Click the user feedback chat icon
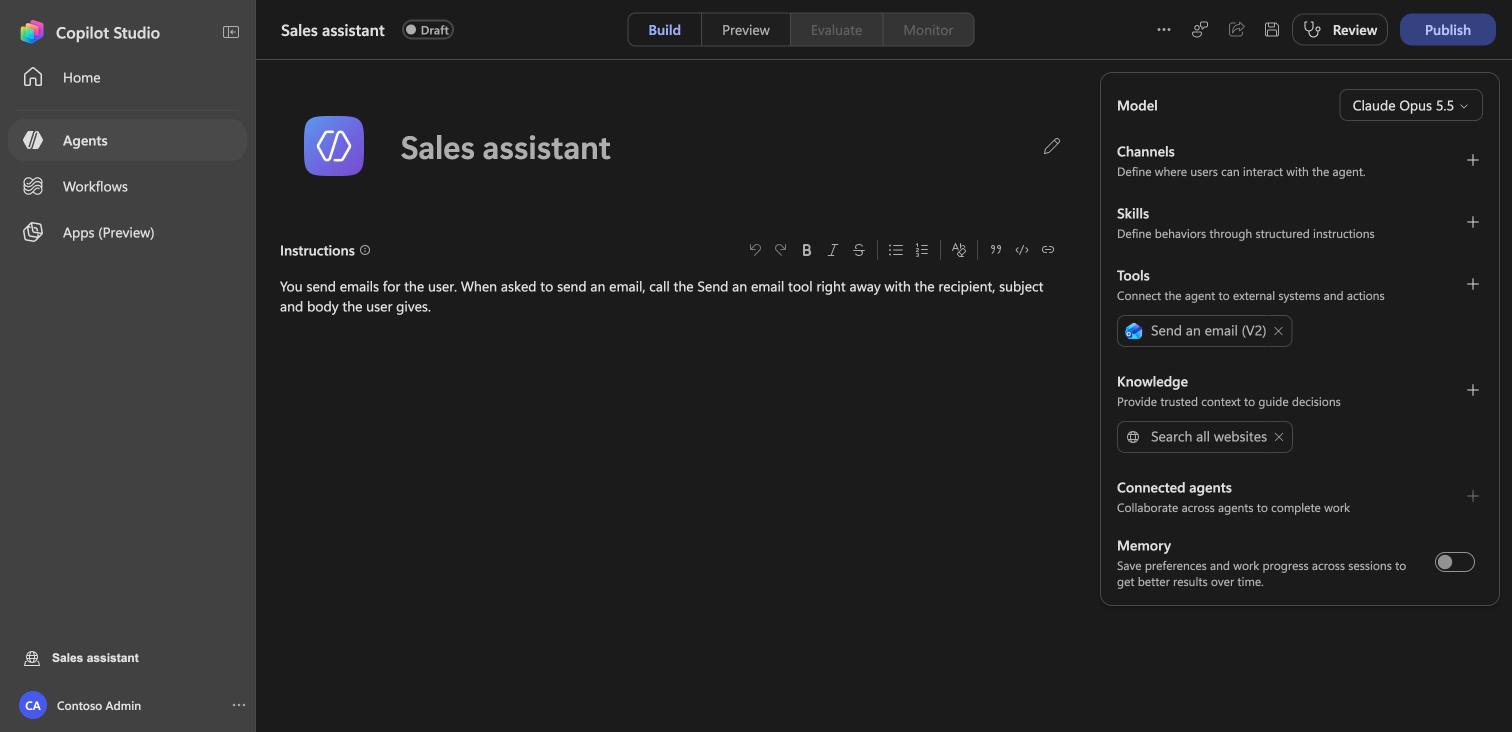Screen dimensions: 1512x732 [1200, 30]
